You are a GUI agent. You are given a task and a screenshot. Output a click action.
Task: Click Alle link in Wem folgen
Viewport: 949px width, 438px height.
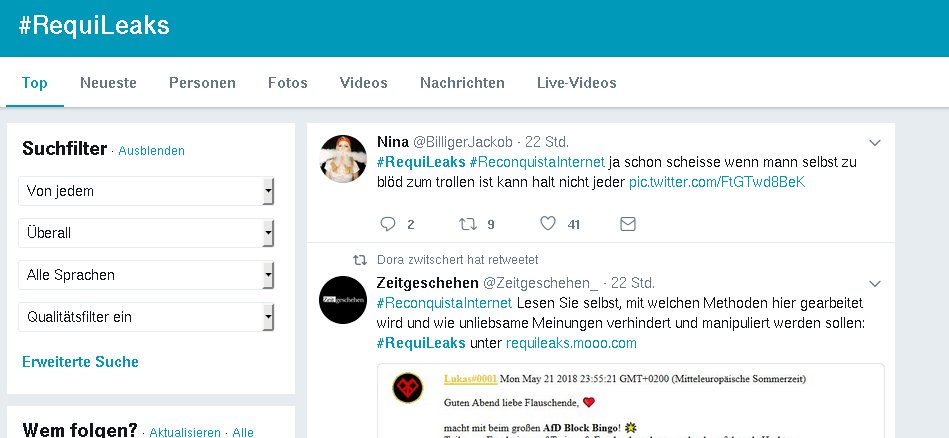pyautogui.click(x=243, y=432)
